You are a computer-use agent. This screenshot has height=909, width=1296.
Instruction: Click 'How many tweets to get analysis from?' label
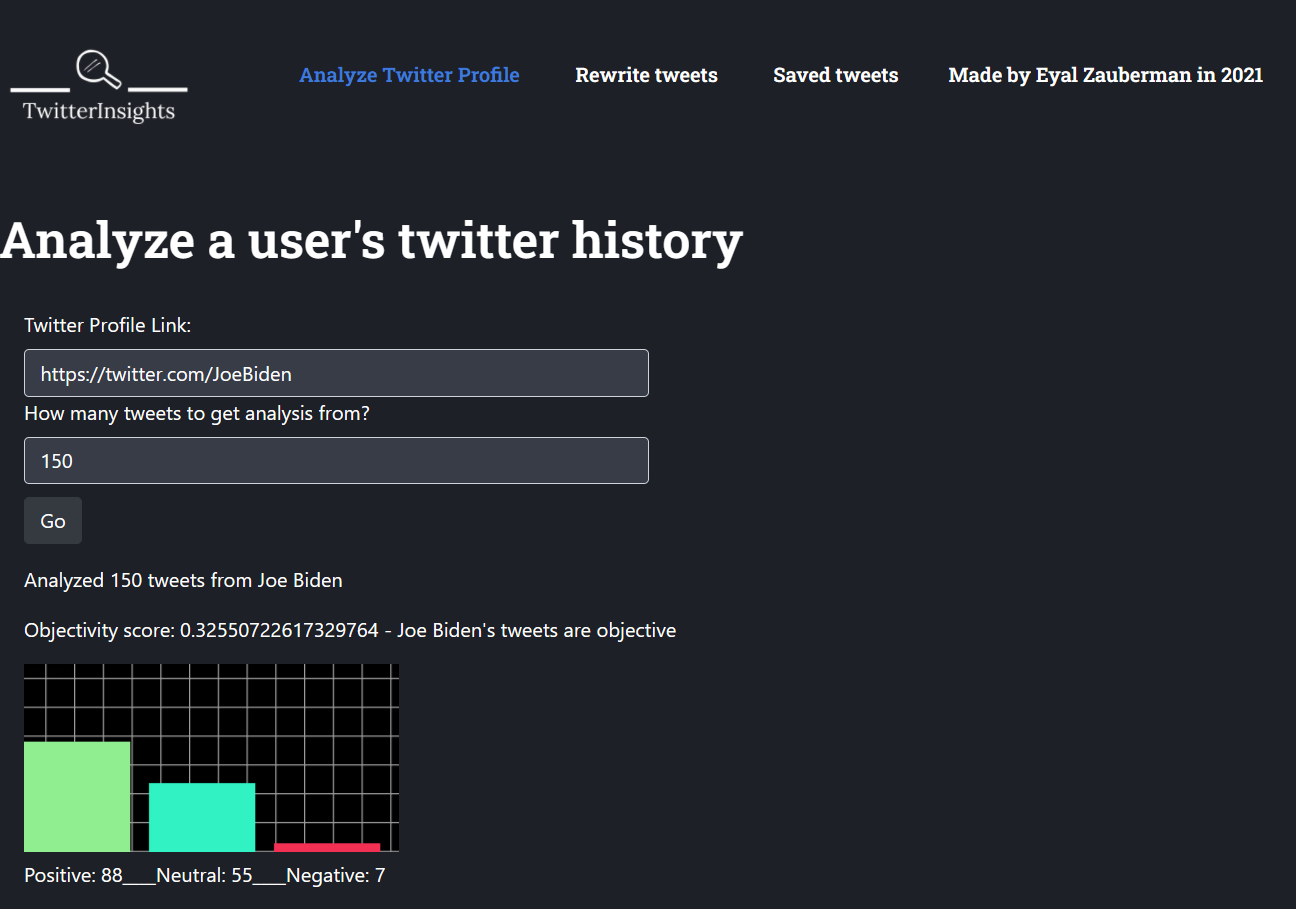coord(197,413)
